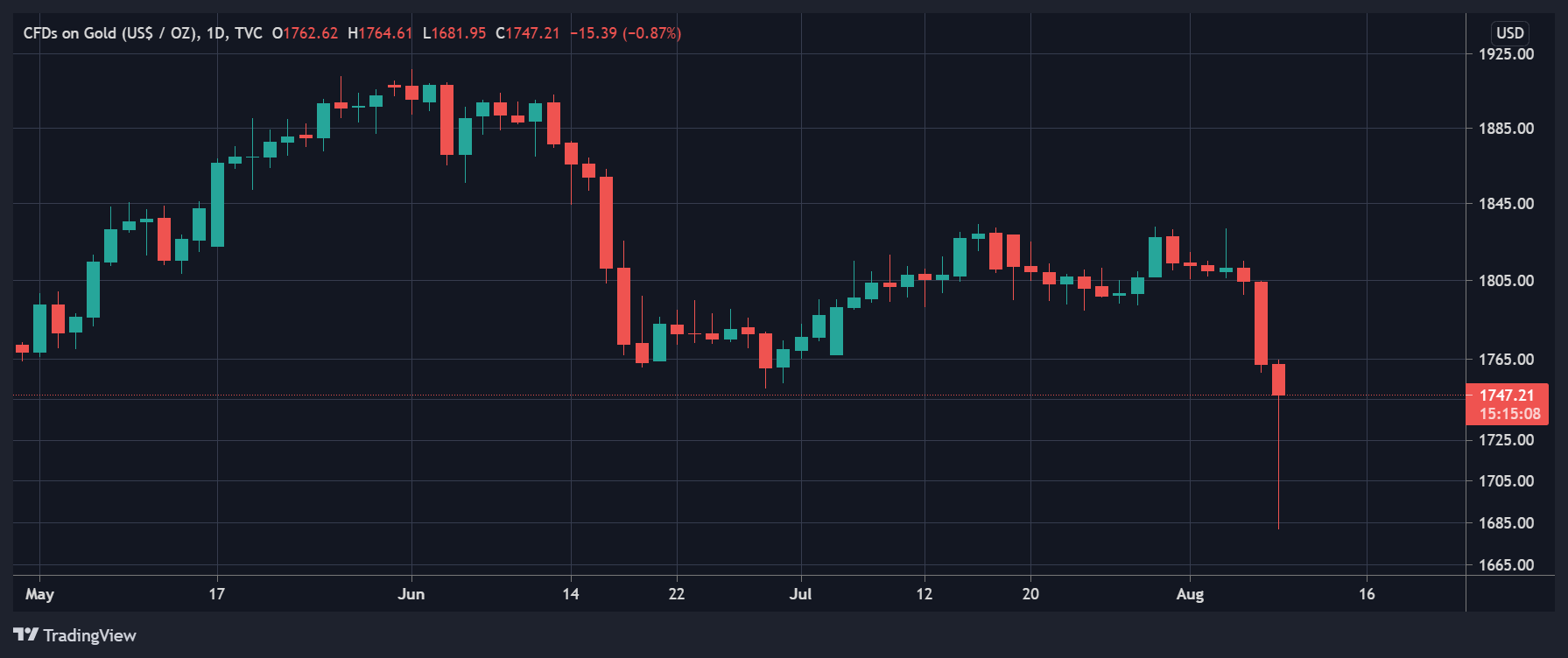Click the high value H1764.61
The width and height of the screenshot is (1568, 658).
tap(380, 33)
